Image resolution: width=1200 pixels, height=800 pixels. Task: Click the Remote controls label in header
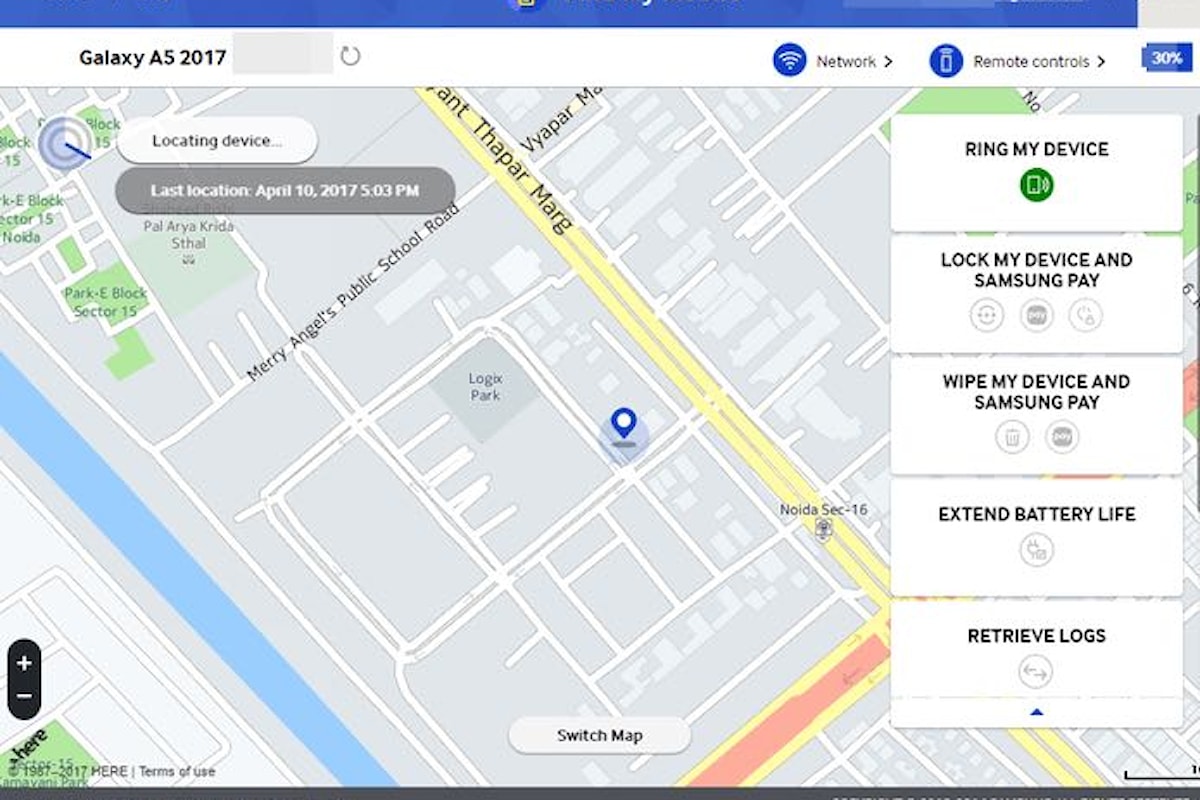1031,62
